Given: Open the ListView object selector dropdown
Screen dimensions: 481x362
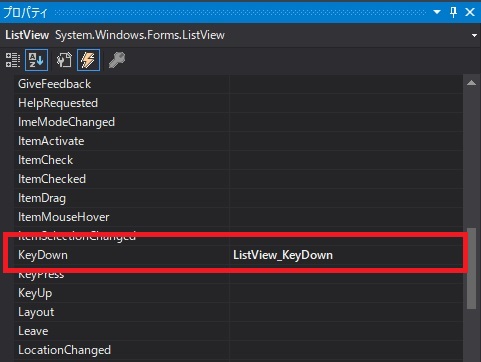Looking at the screenshot, I should 474,35.
